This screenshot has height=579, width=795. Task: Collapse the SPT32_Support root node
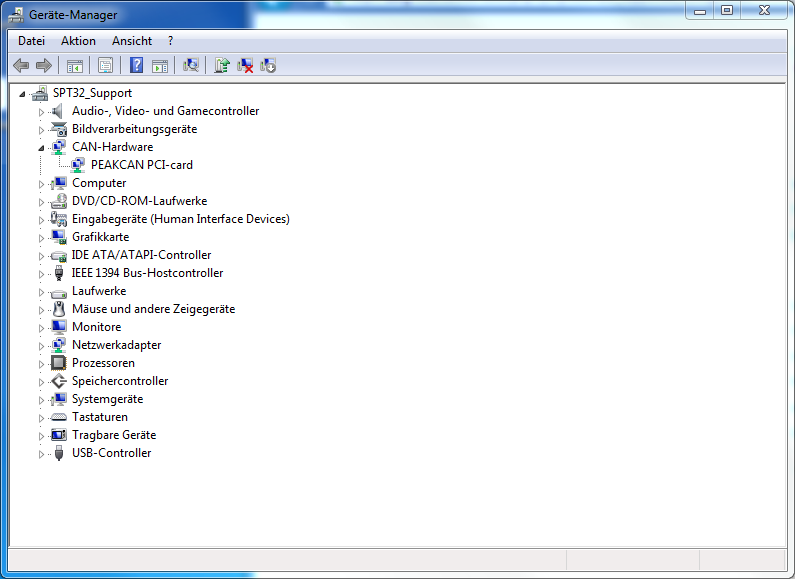click(x=23, y=93)
